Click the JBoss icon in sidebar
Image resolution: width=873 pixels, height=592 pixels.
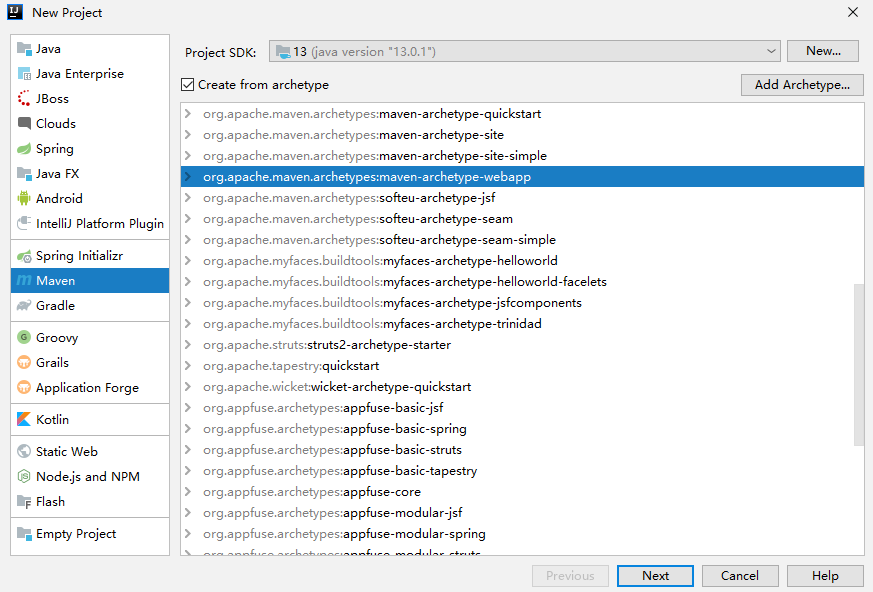pyautogui.click(x=25, y=99)
